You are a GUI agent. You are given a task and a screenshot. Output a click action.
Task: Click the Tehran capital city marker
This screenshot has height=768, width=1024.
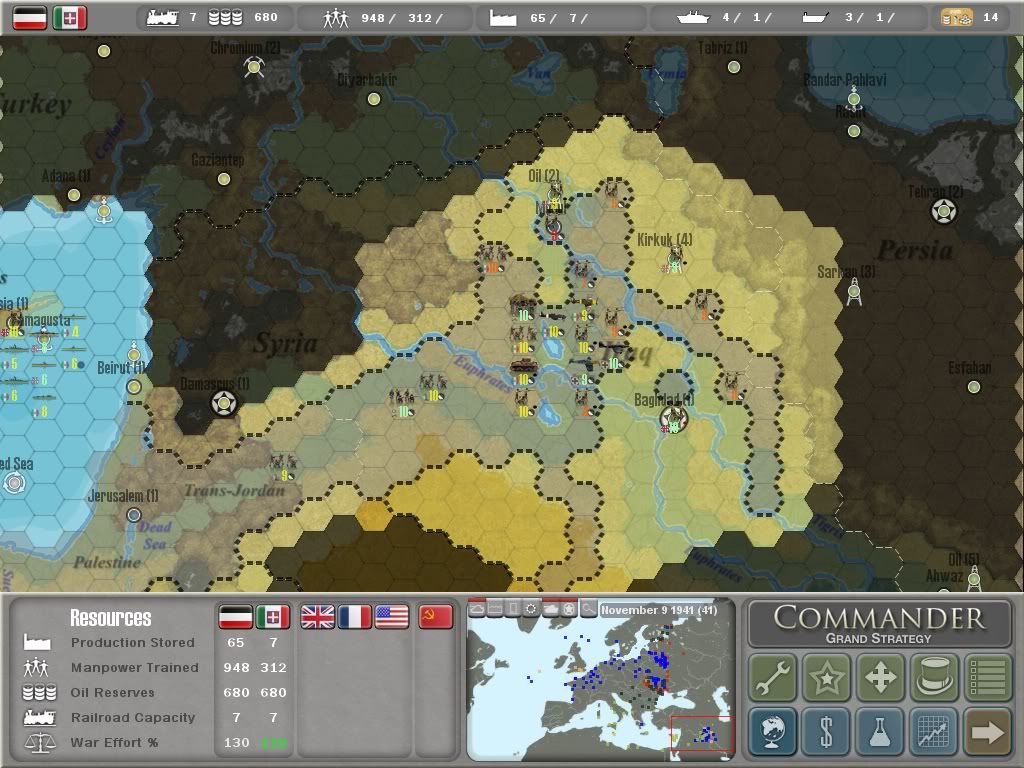coord(943,211)
